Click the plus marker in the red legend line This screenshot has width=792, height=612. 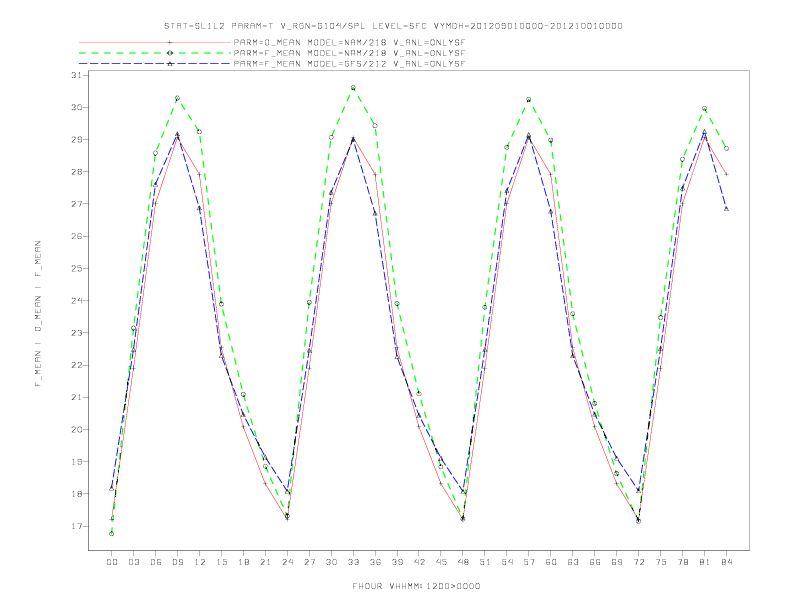point(170,42)
